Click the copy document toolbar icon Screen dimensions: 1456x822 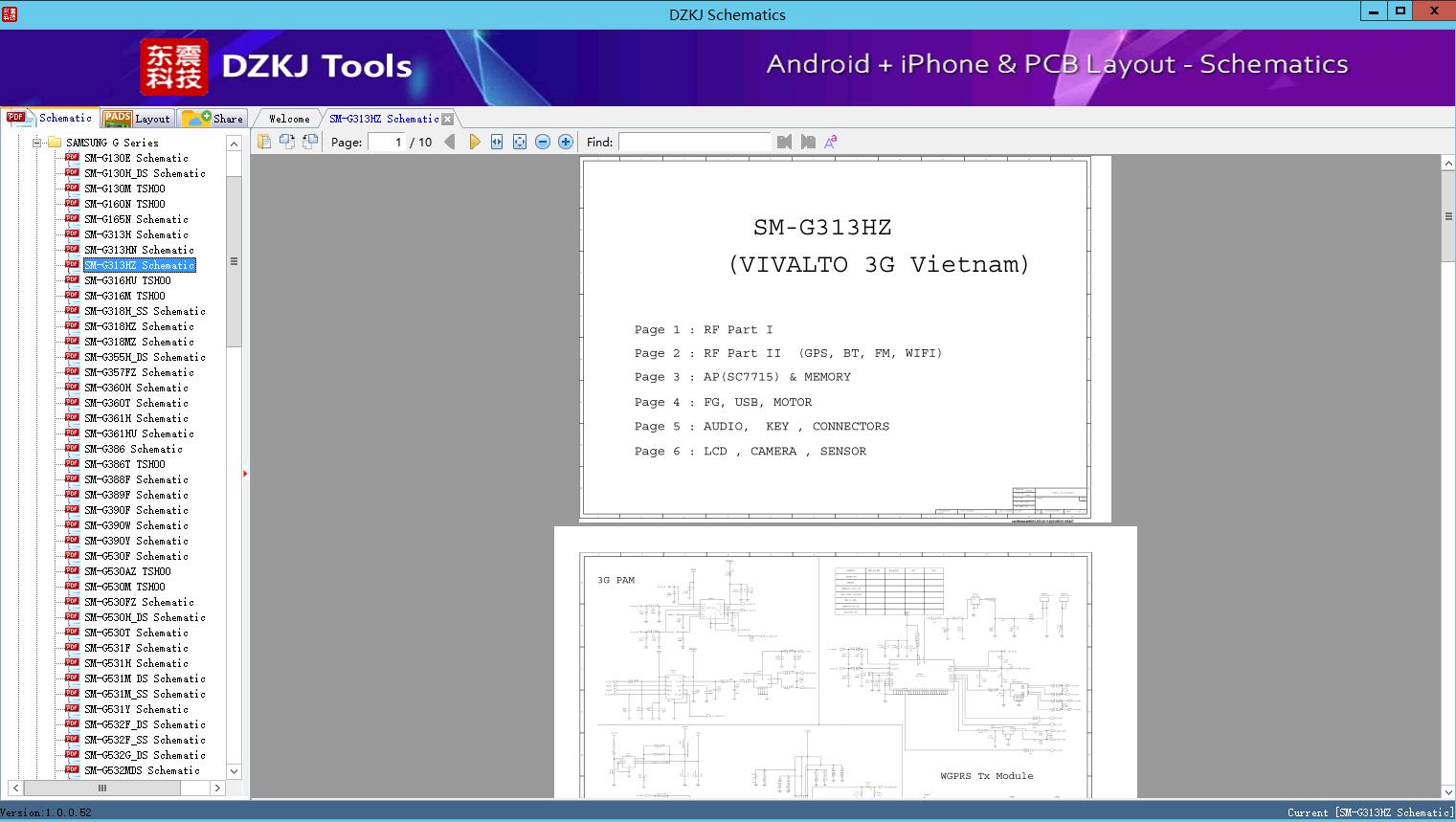[x=263, y=142]
